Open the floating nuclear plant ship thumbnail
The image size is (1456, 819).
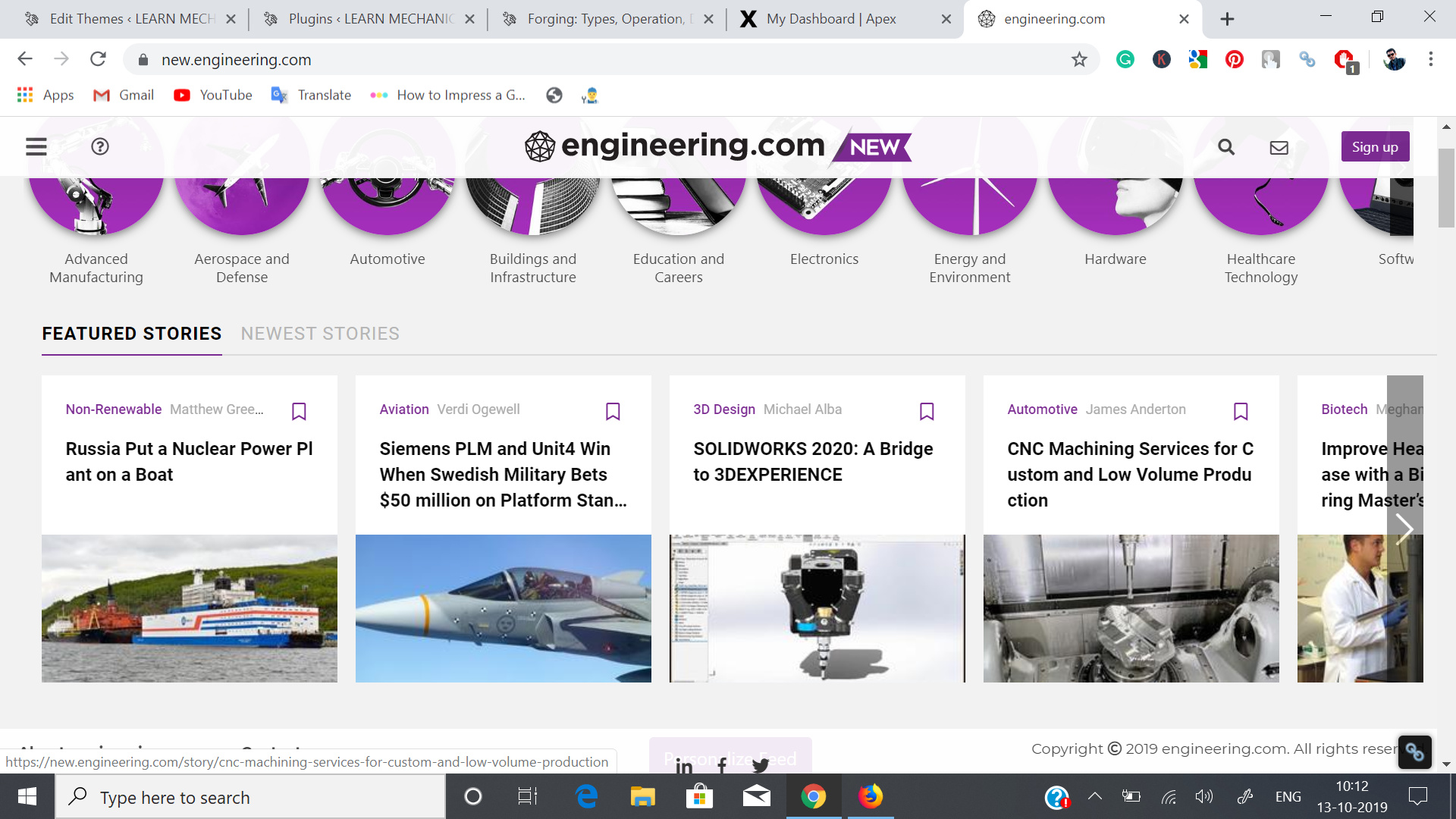(x=190, y=608)
